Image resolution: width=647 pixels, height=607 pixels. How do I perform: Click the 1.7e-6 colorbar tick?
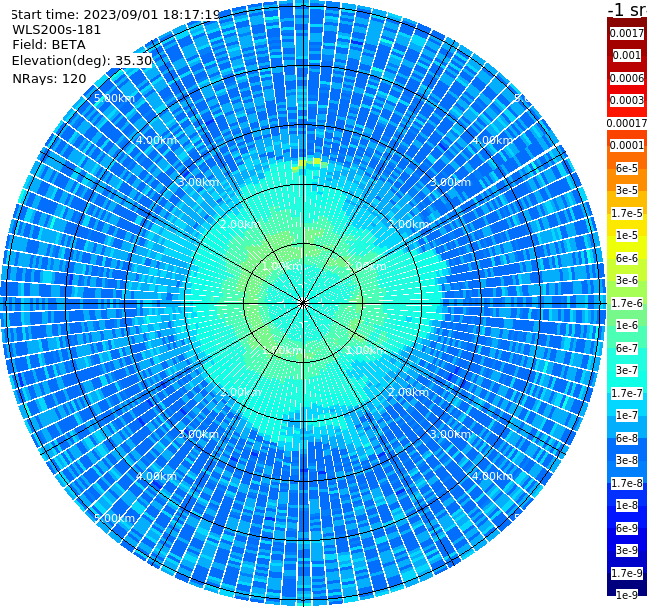(x=627, y=303)
